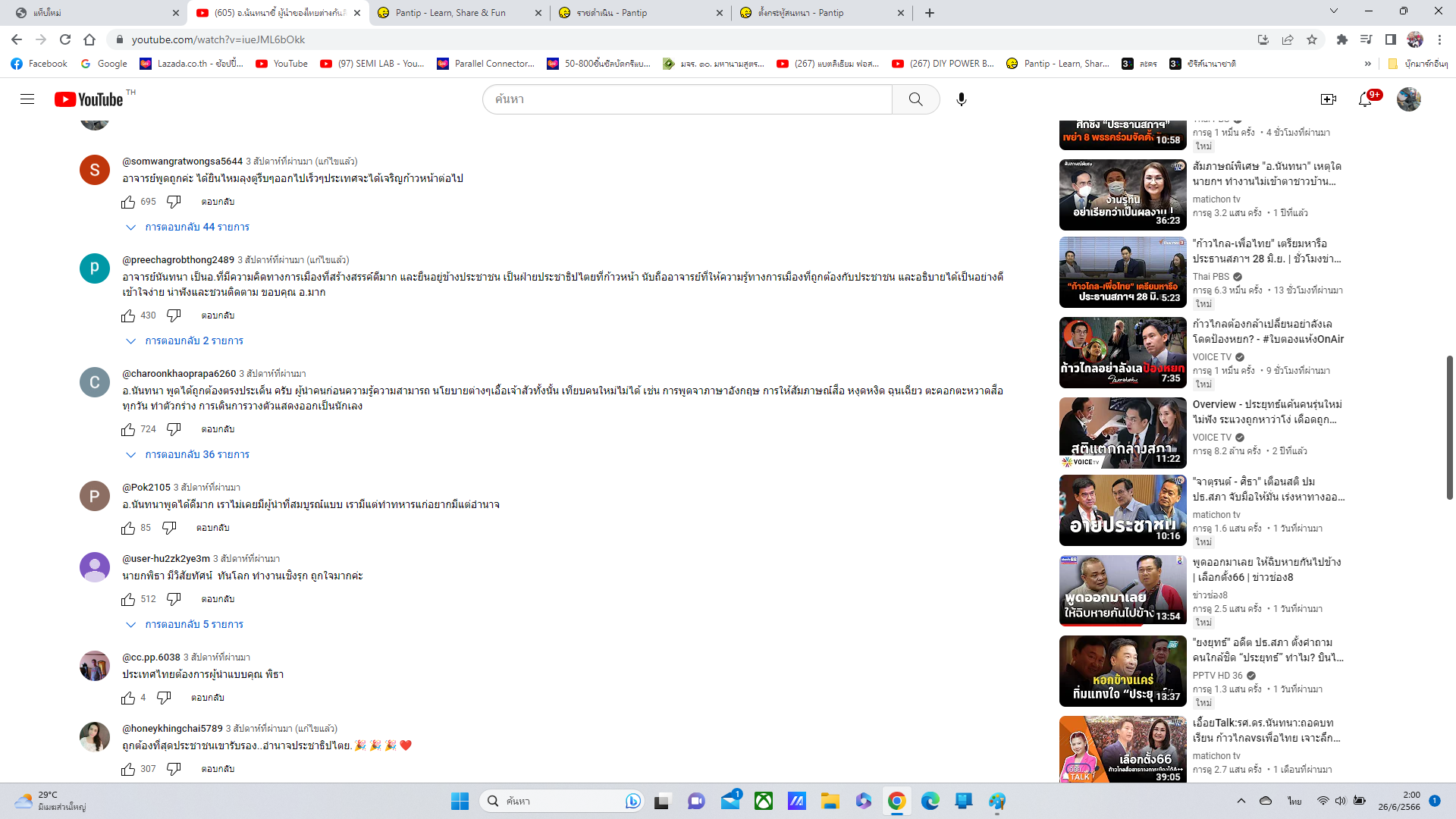This screenshot has width=1456, height=819.
Task: Expand 2 replies under preechagrobthong2489 comment
Action: pyautogui.click(x=184, y=340)
